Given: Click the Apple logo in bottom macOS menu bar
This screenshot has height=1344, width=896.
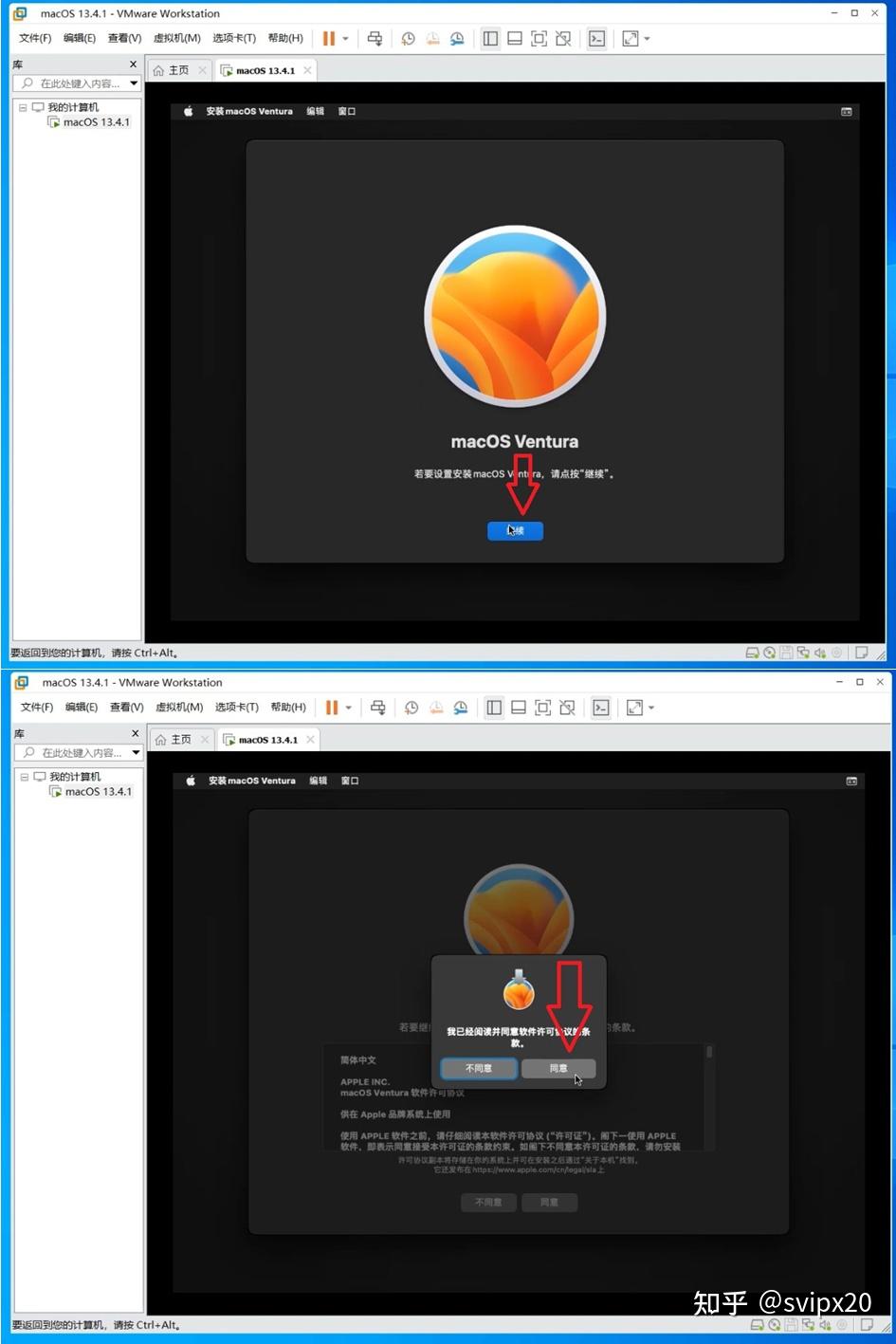Looking at the screenshot, I should pos(190,781).
